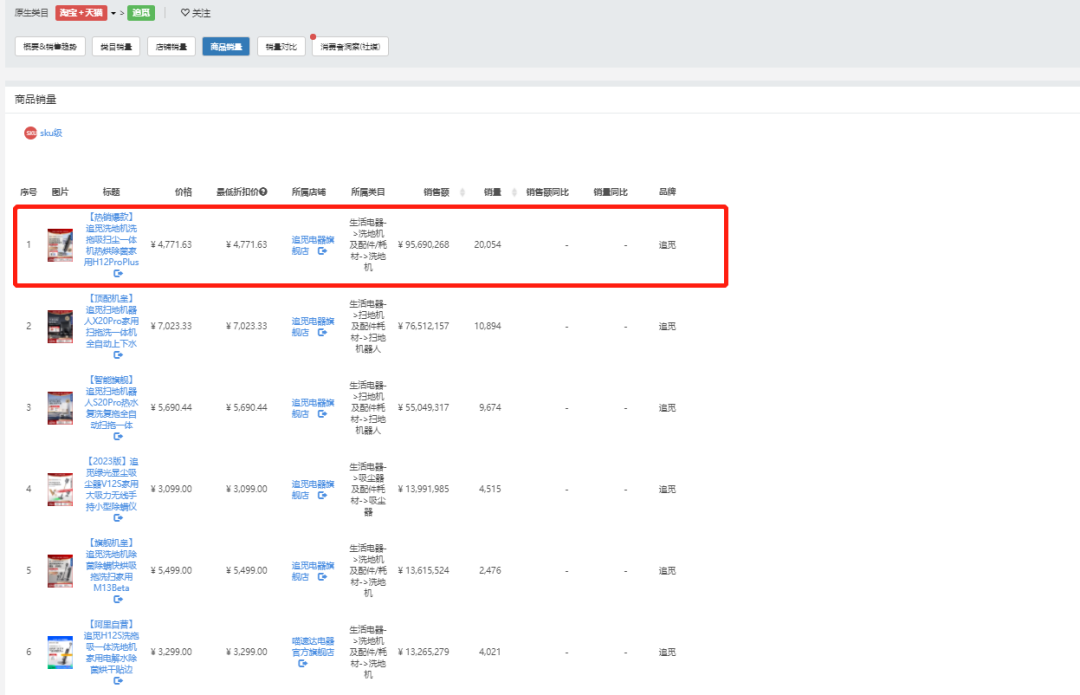Click blue product thumbnail in row 6
The image size is (1080, 695).
60,652
